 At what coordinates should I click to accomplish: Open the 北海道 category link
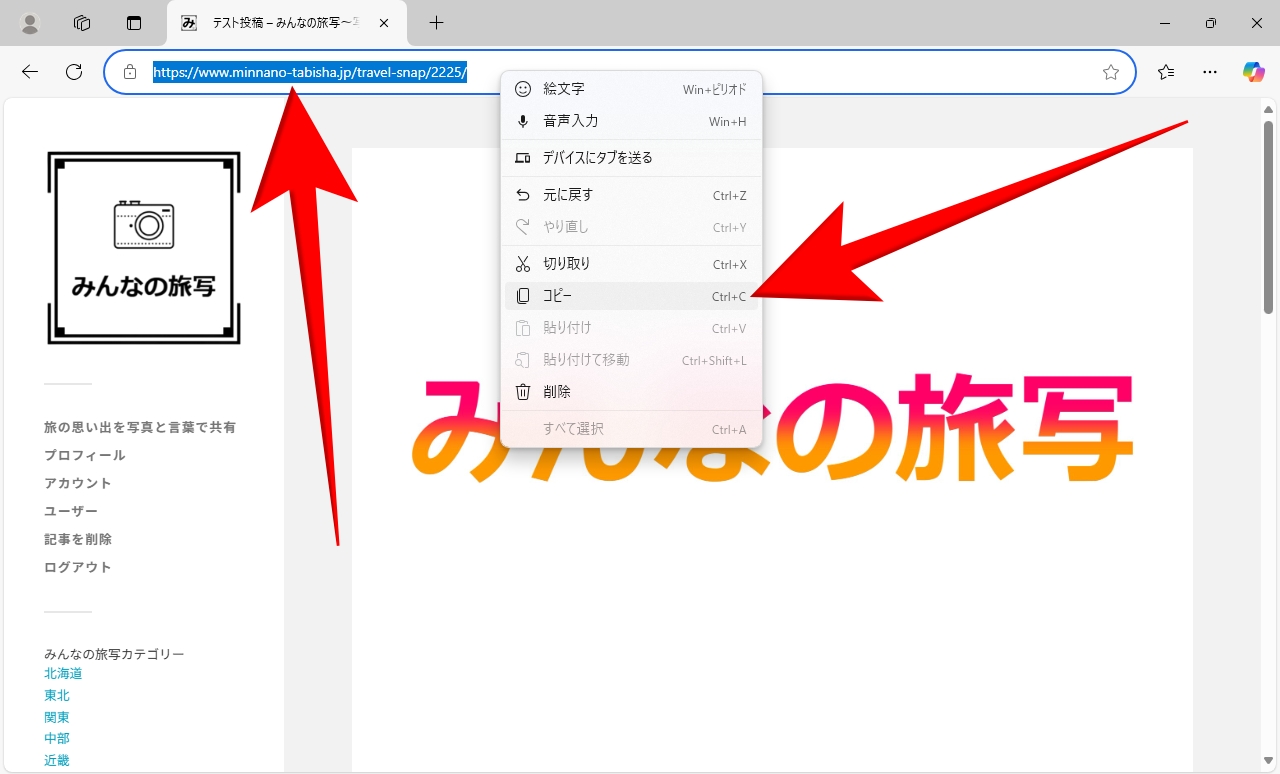[x=63, y=674]
